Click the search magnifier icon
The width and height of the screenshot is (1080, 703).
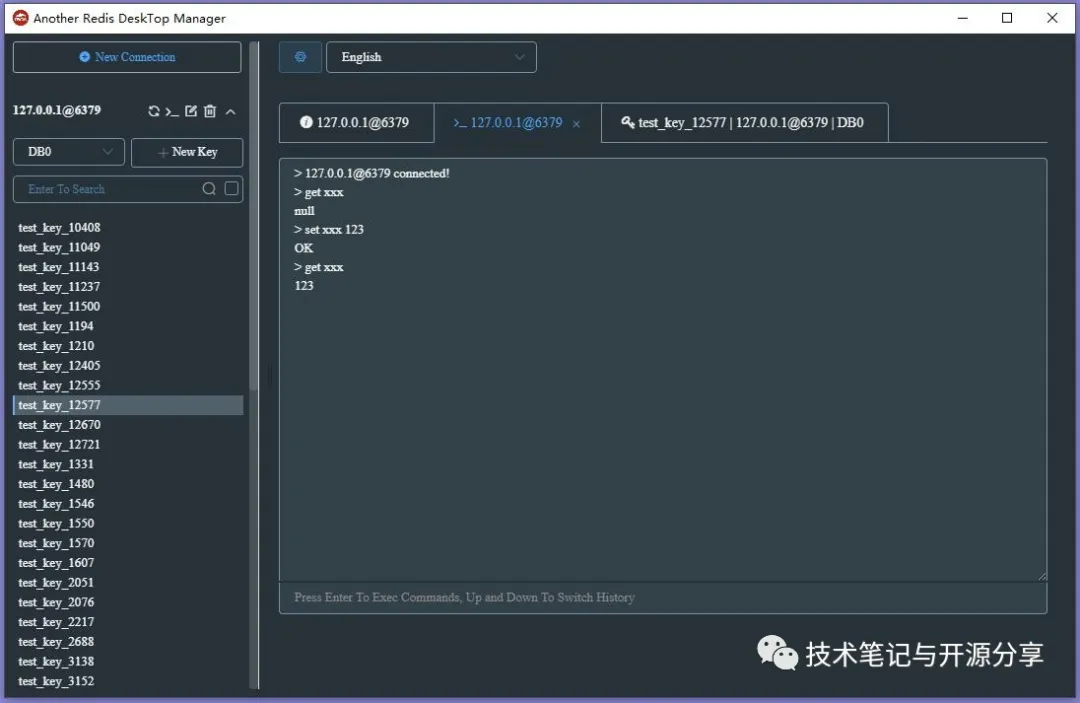(209, 189)
